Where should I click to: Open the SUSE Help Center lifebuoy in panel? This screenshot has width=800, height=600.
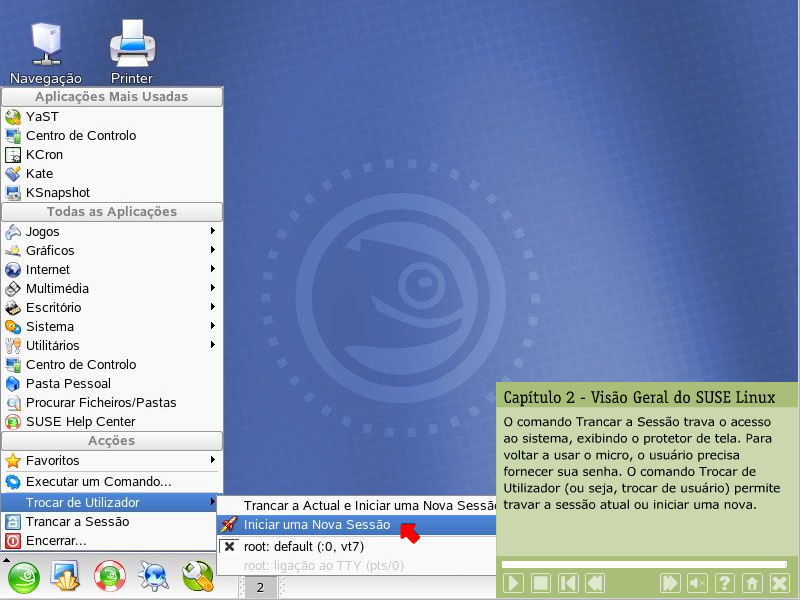coord(108,576)
